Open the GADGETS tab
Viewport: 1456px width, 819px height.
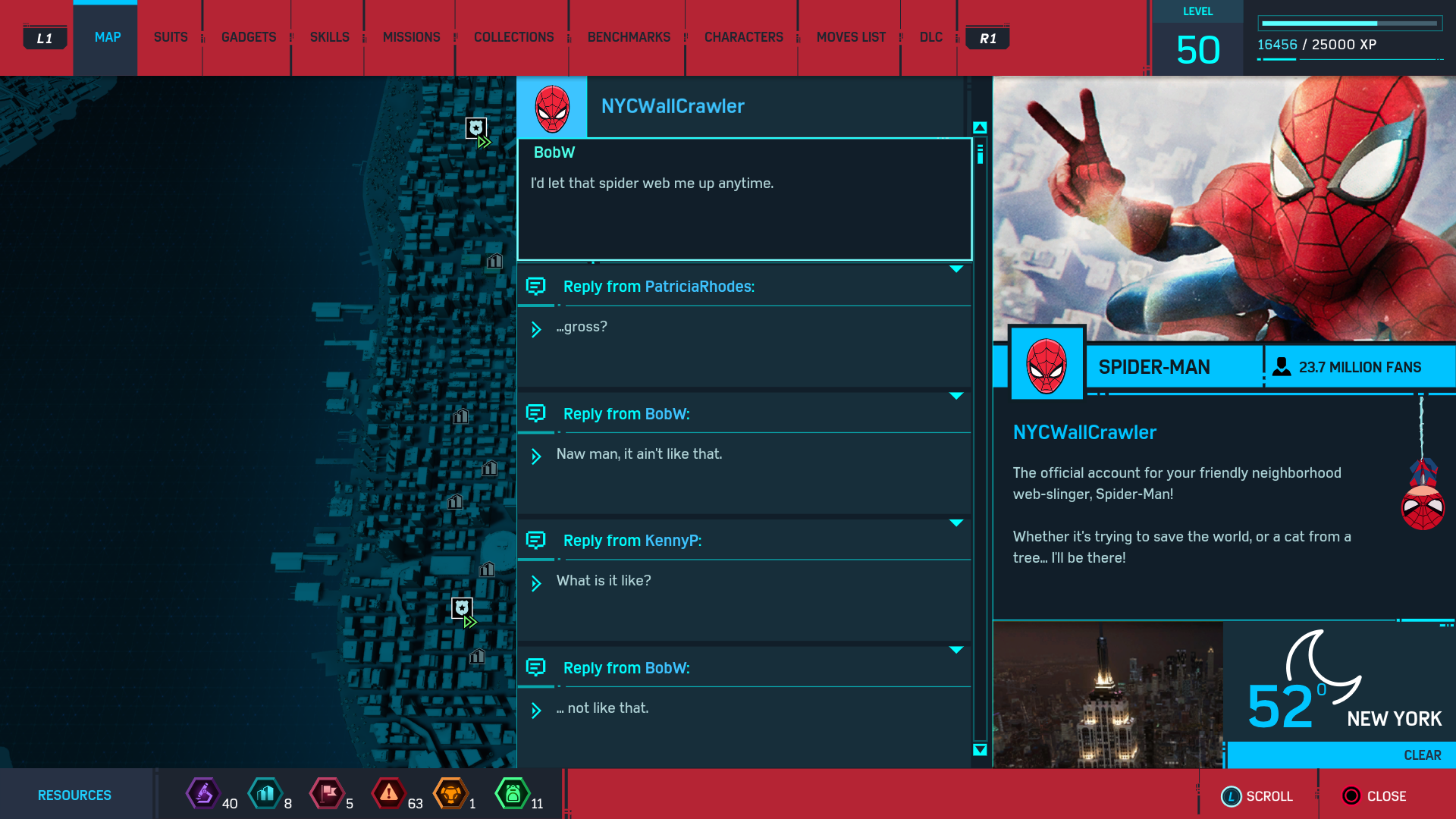(248, 37)
